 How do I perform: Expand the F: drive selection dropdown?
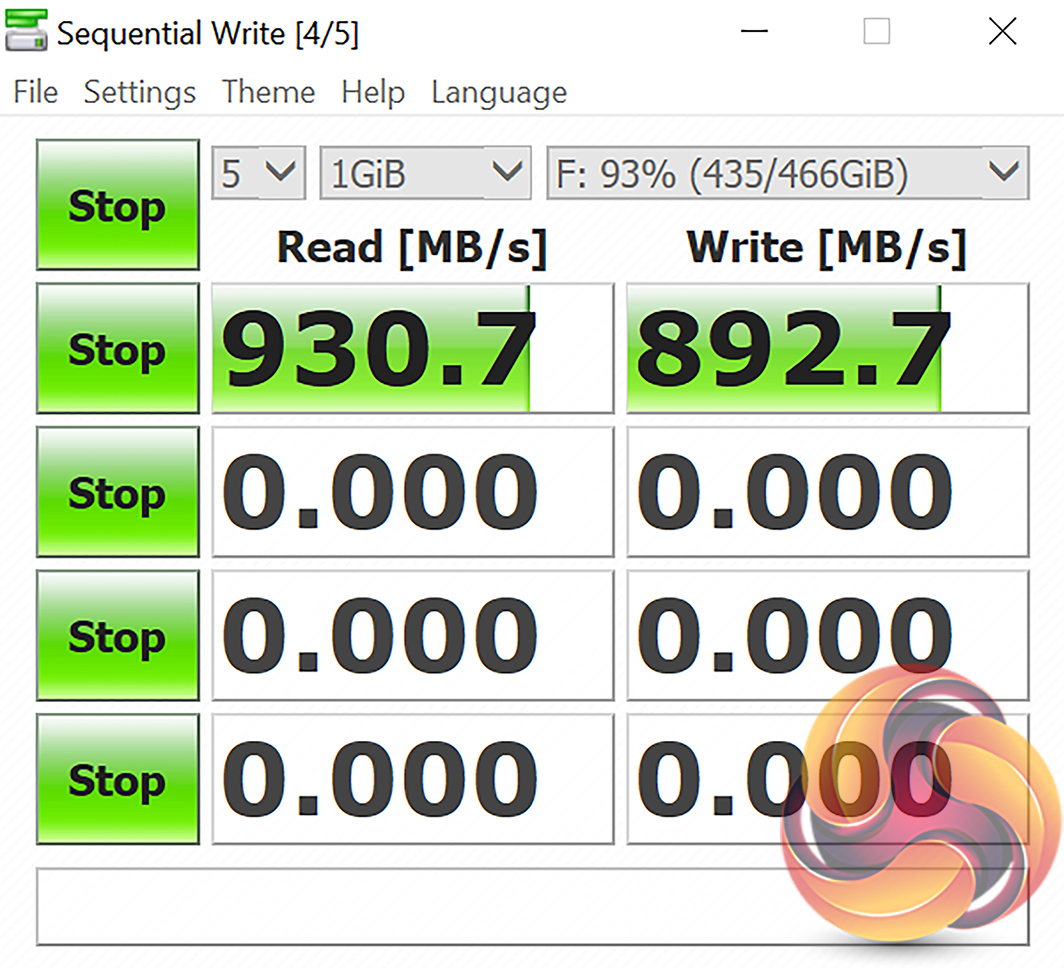coord(787,174)
